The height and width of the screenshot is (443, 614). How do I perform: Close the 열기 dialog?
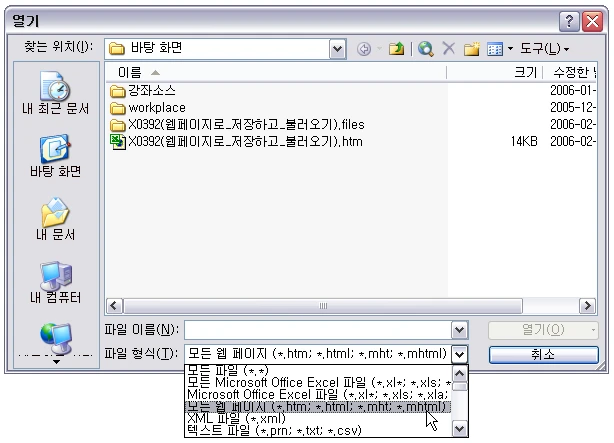pos(592,21)
